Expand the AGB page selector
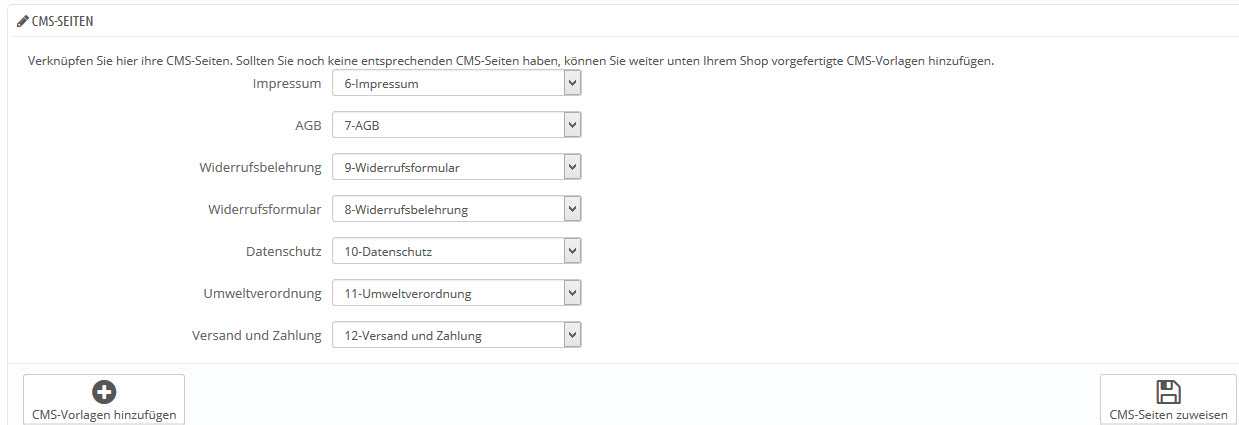Viewport: 1239px width, 425px height. click(x=456, y=126)
